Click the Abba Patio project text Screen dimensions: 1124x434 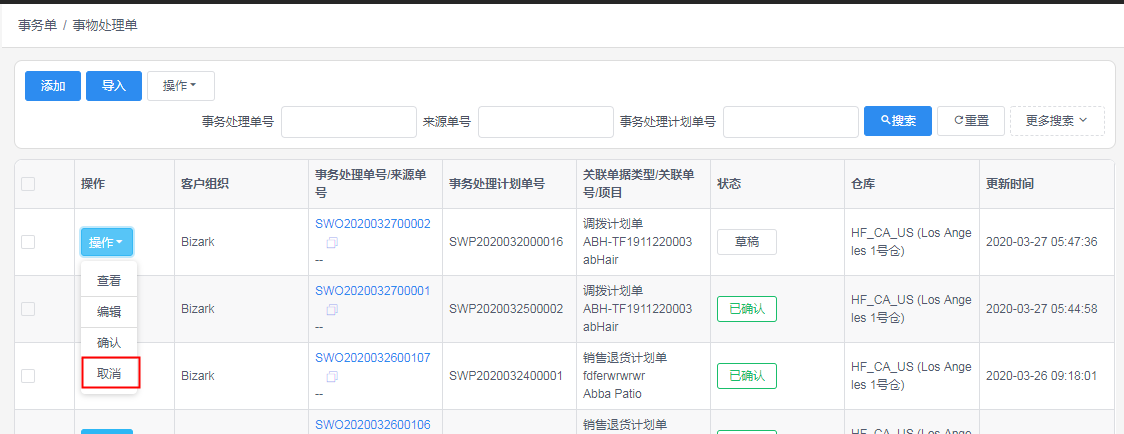tap(612, 394)
